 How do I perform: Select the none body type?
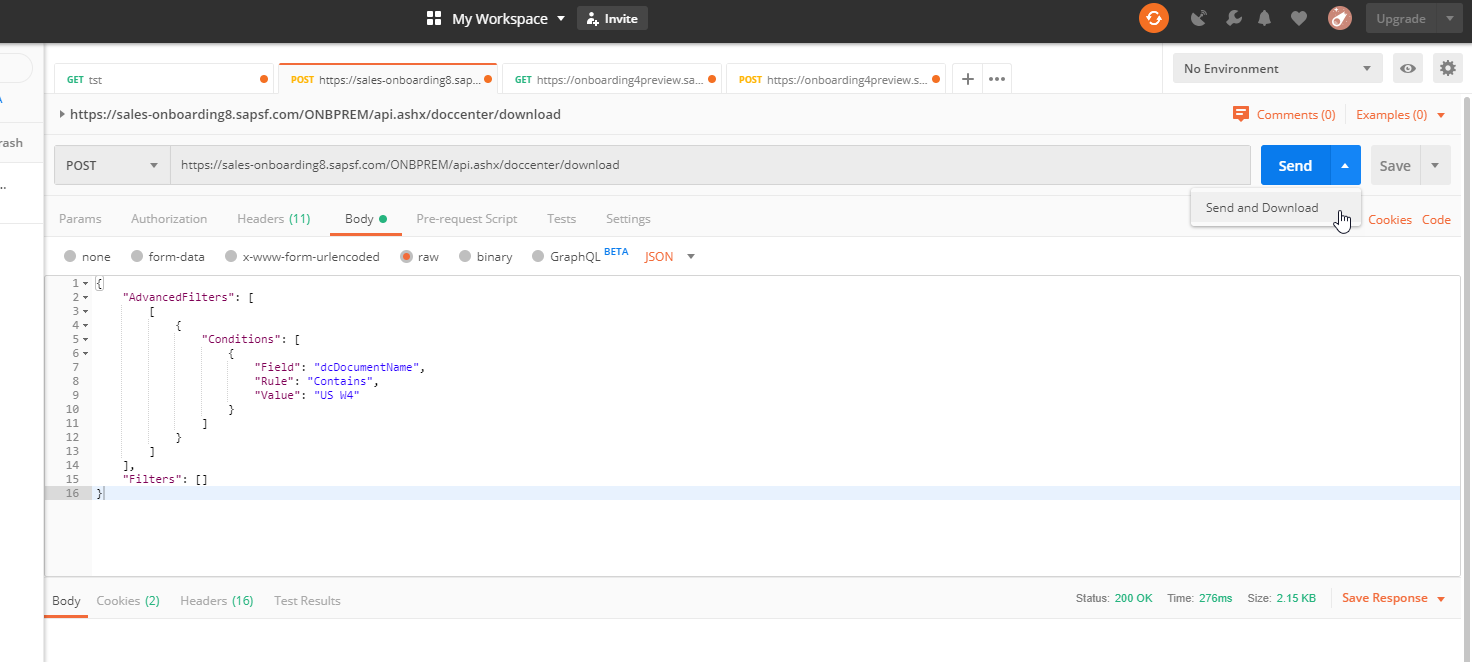pyautogui.click(x=70, y=257)
